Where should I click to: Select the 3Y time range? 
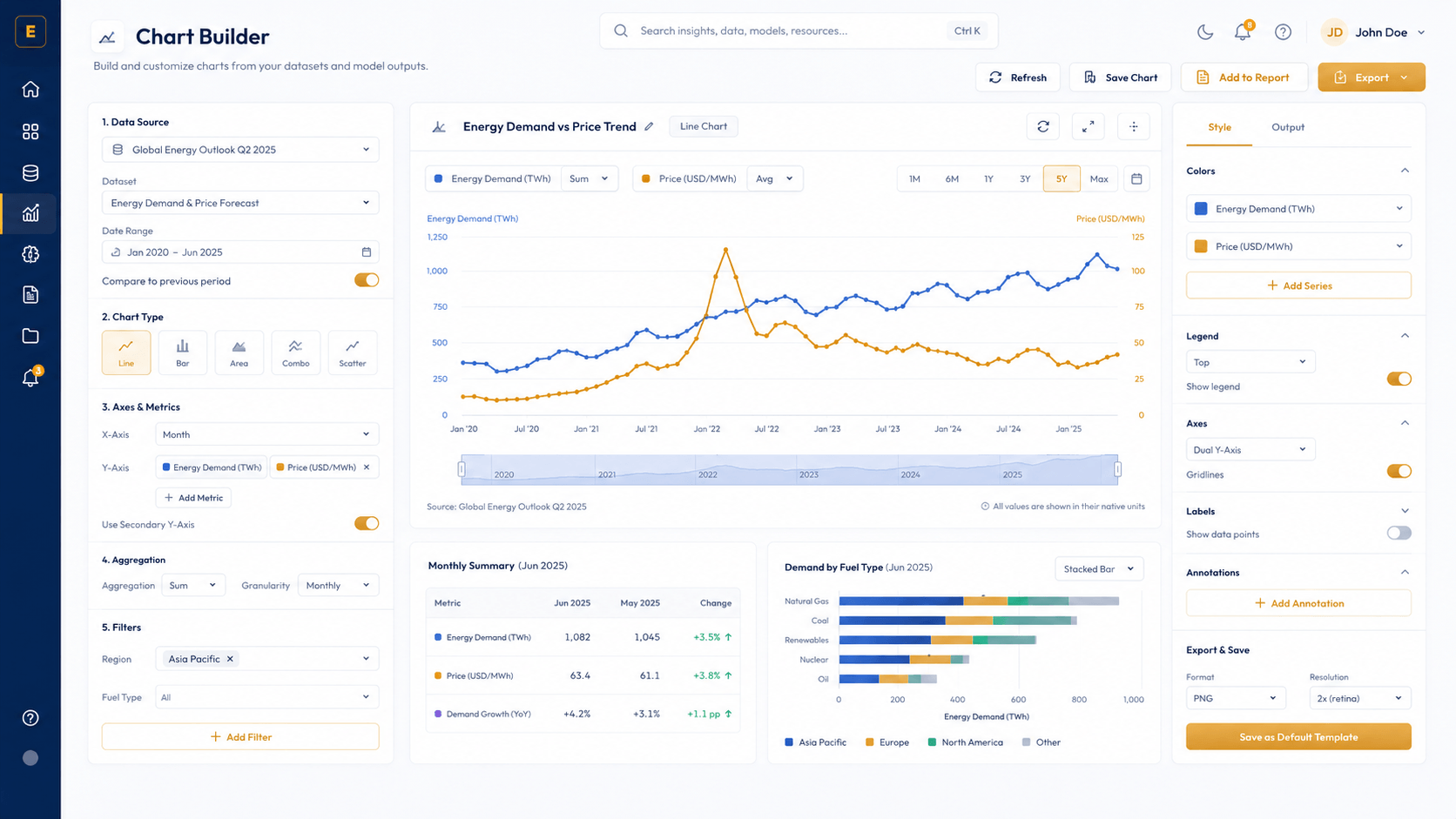point(1025,178)
